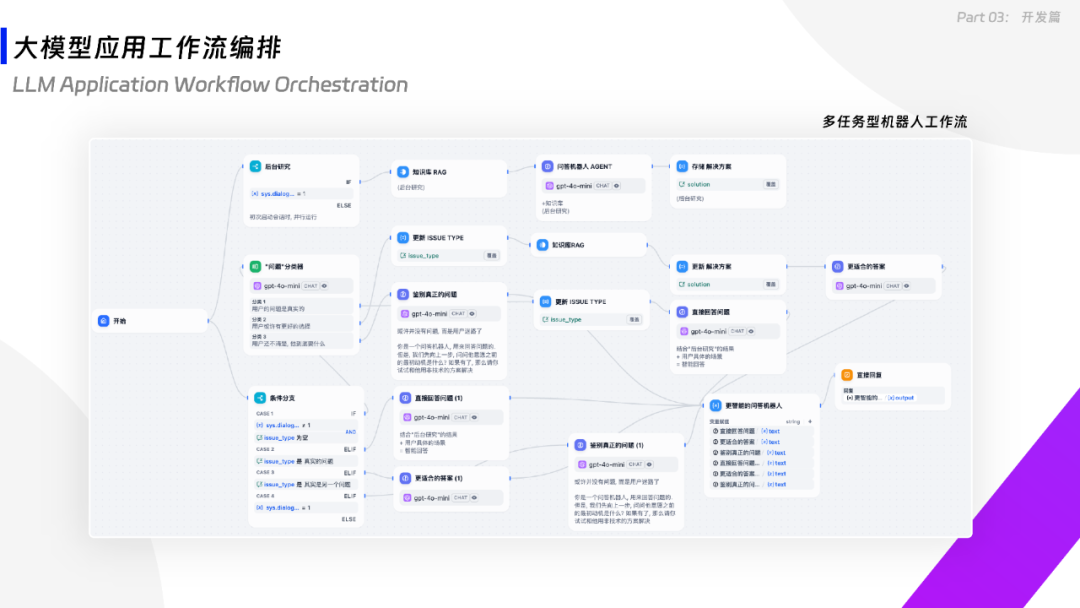Toggle vision eye in 直接回答问题 without (1)
This screenshot has height=608, width=1080.
click(x=751, y=331)
